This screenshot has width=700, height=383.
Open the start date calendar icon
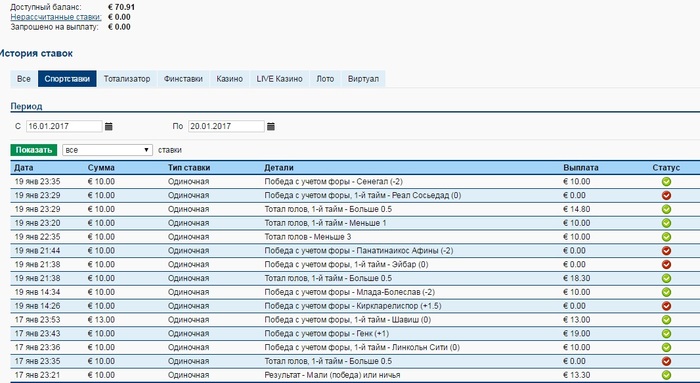tap(108, 126)
